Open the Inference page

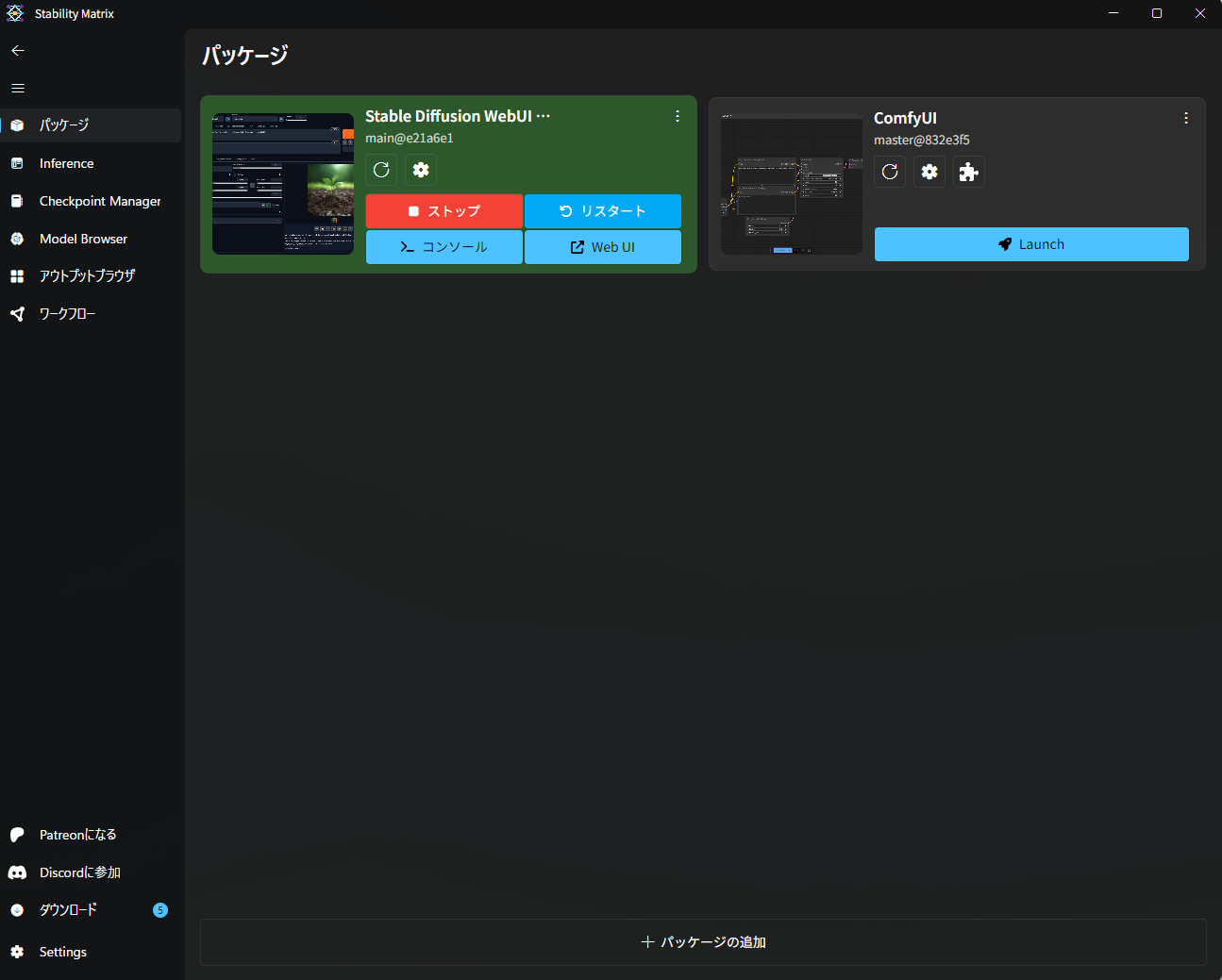tap(91, 163)
